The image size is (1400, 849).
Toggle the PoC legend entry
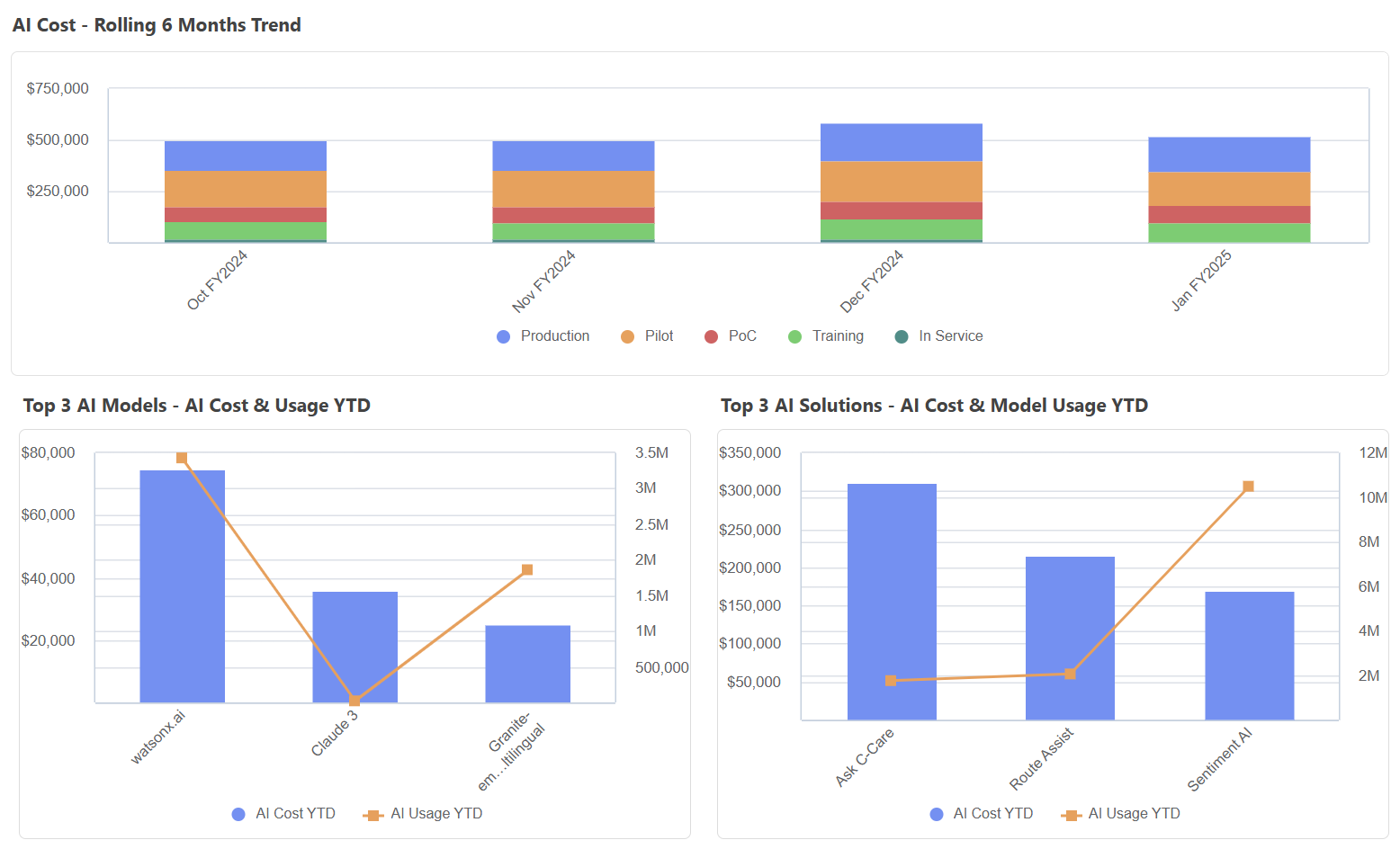pyautogui.click(x=731, y=336)
